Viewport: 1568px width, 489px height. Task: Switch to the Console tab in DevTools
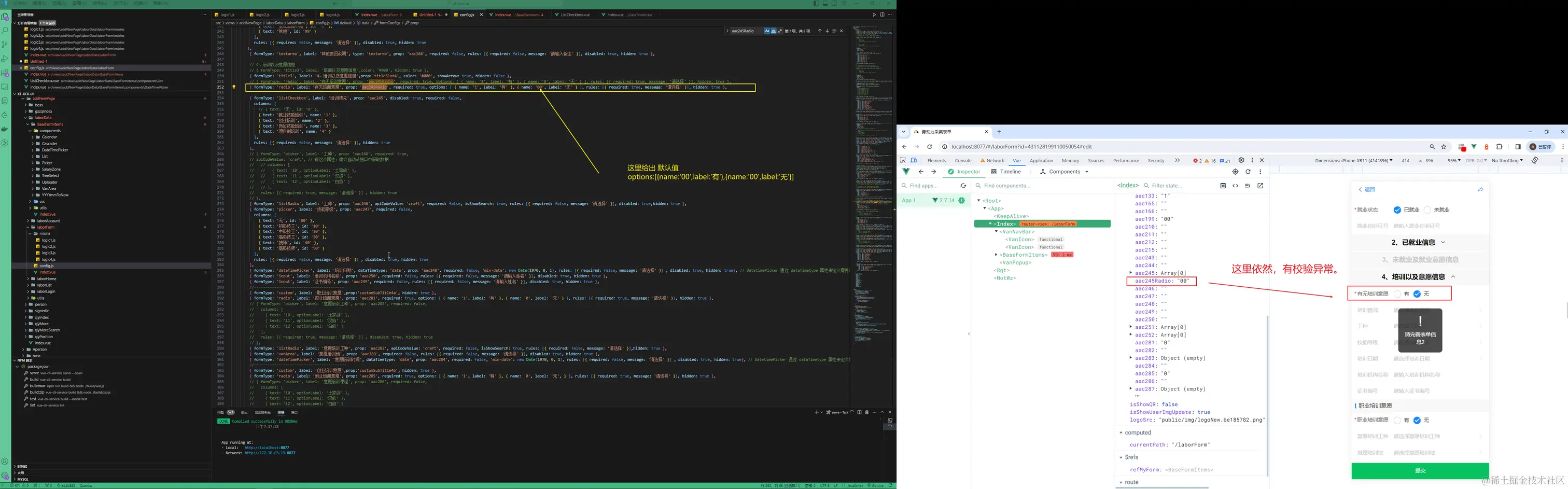coord(963,161)
